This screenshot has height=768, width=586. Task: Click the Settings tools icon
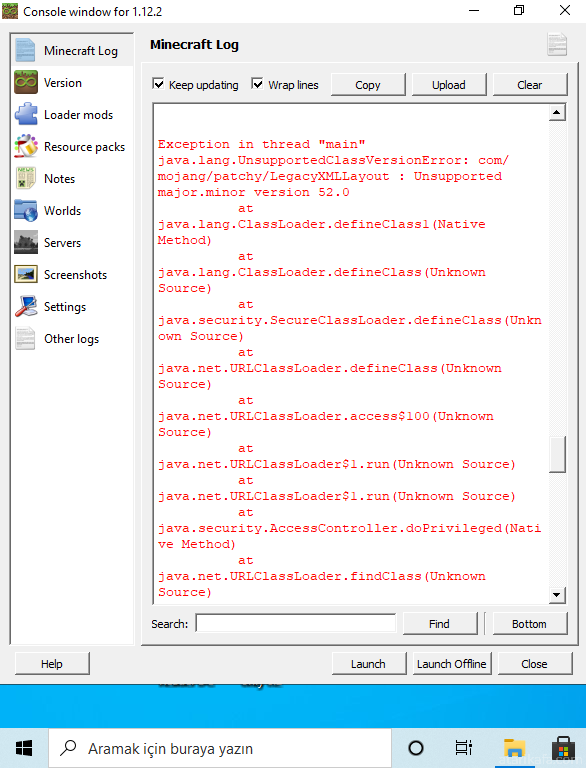25,307
